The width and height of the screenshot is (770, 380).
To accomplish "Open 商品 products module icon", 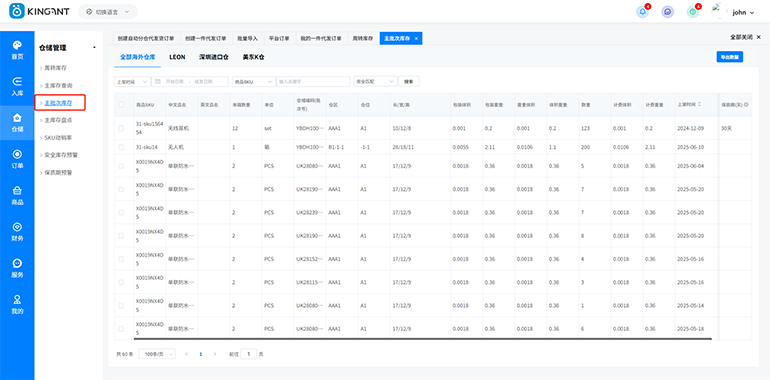I will [17, 195].
